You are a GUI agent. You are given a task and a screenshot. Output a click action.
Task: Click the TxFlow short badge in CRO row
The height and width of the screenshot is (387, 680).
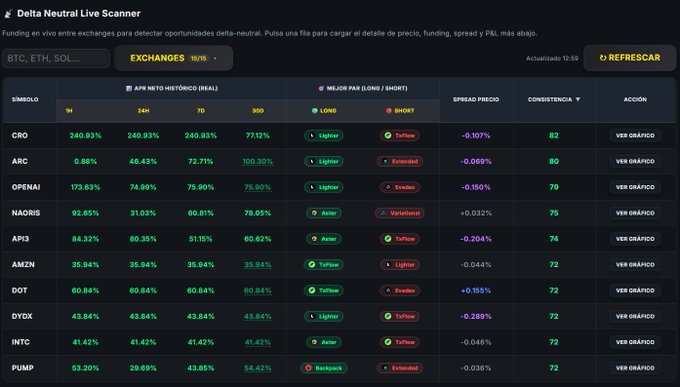tap(399, 135)
